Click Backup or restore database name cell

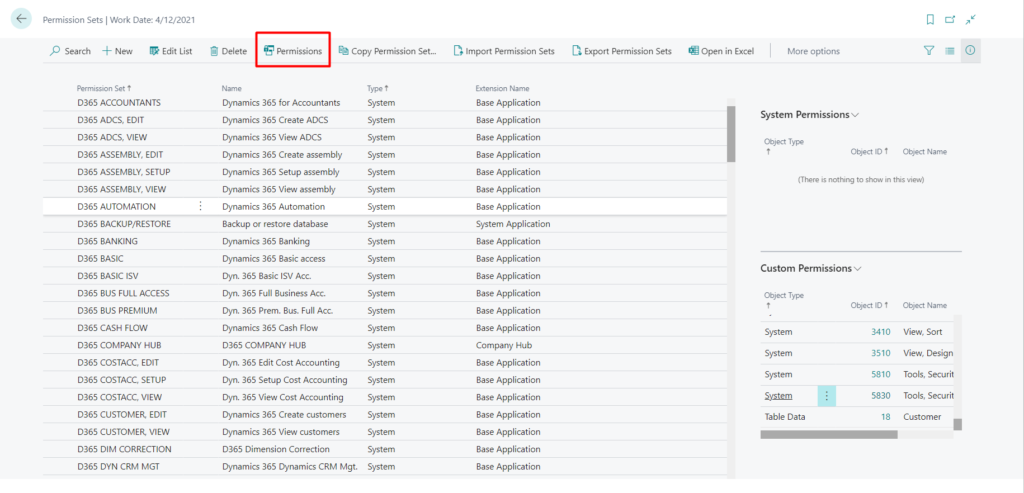point(275,224)
